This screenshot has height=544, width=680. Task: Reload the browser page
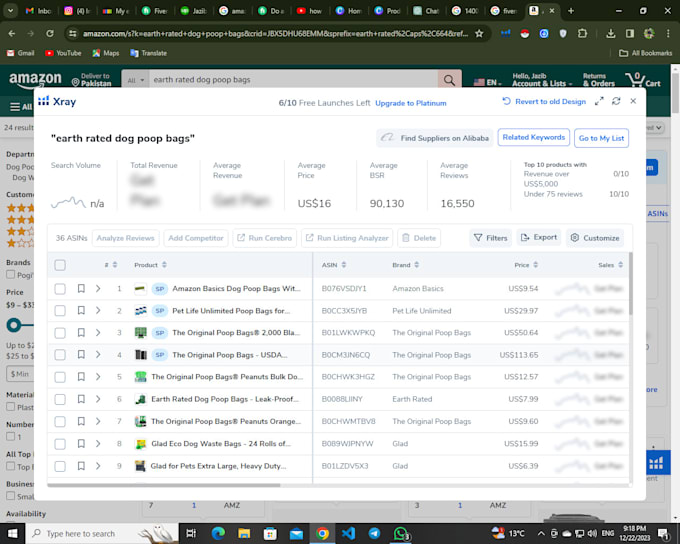point(50,33)
